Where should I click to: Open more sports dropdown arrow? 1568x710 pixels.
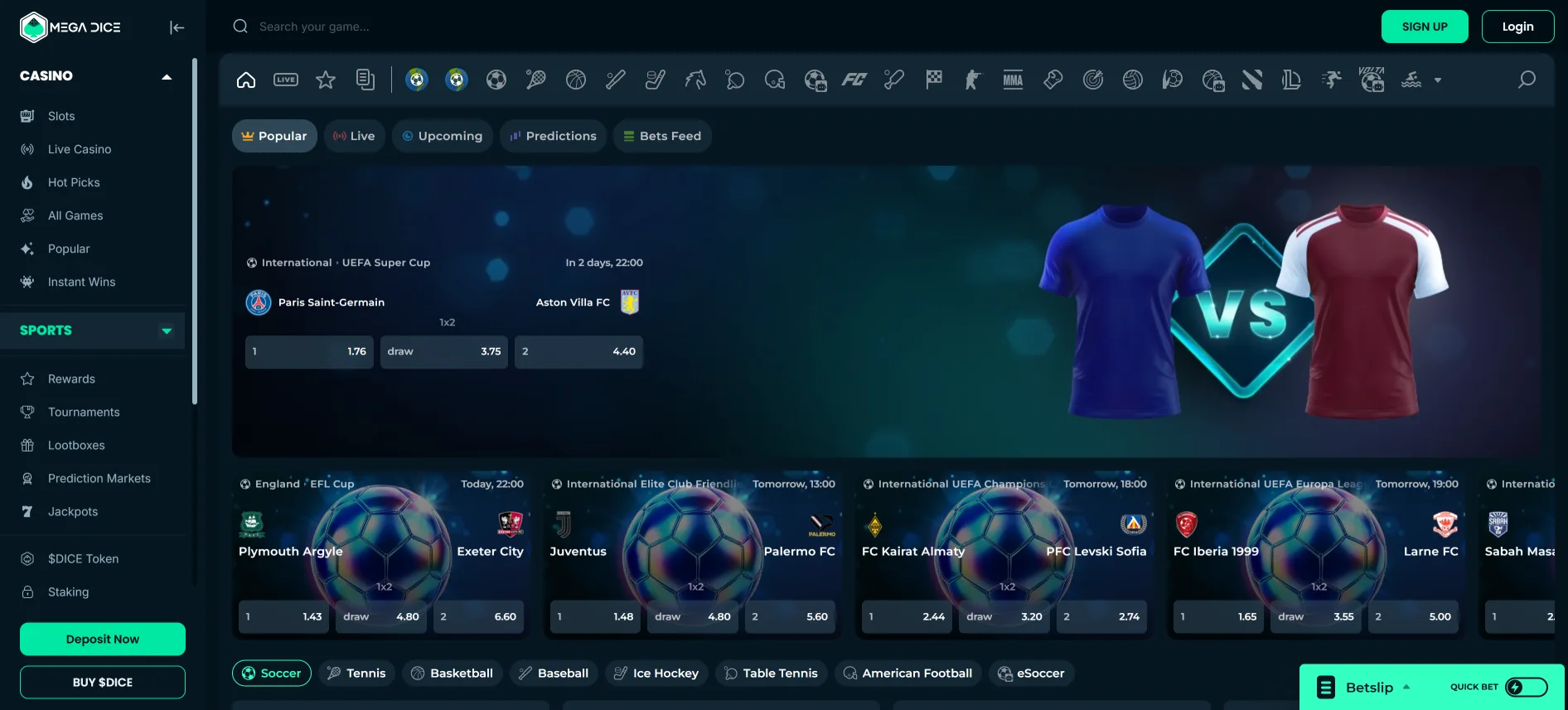tap(1438, 80)
